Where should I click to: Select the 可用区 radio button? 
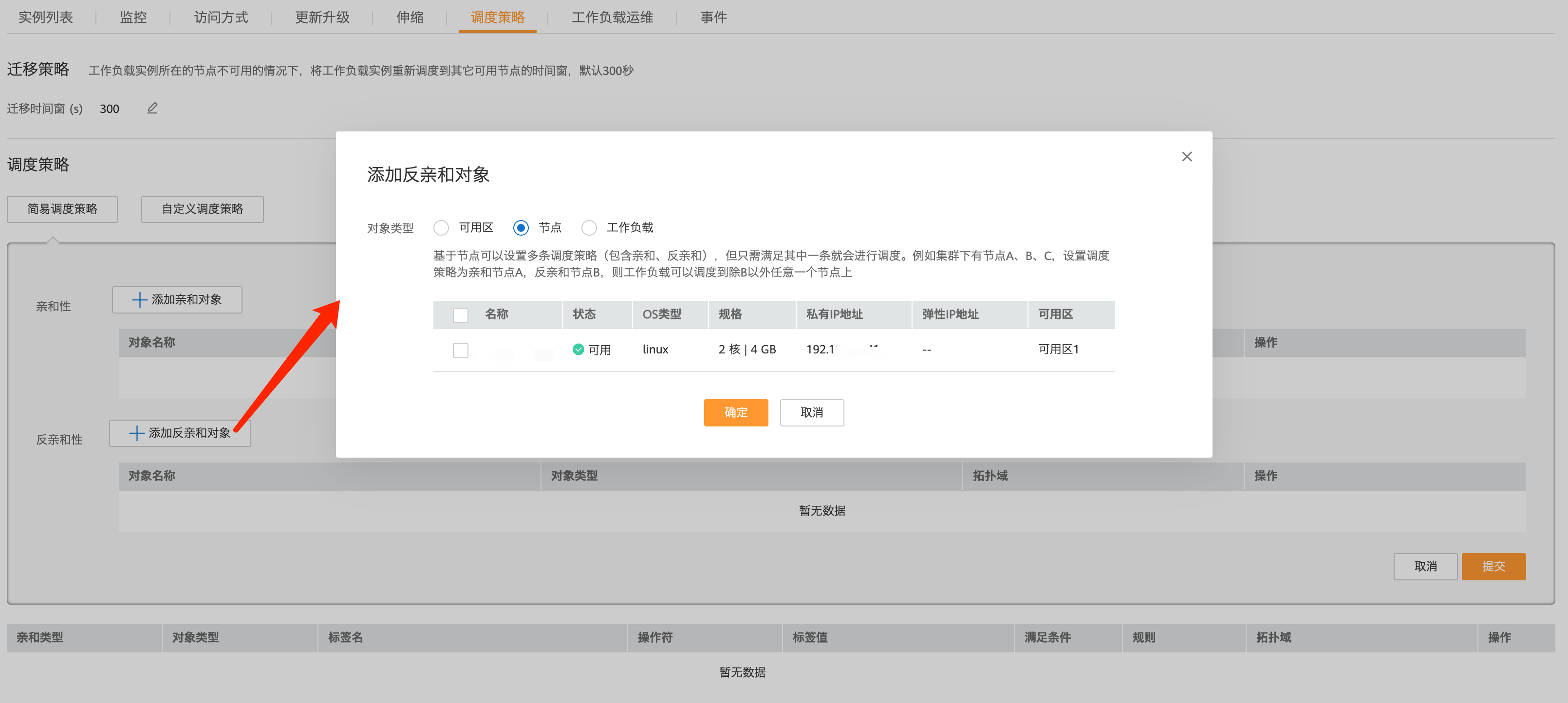441,228
